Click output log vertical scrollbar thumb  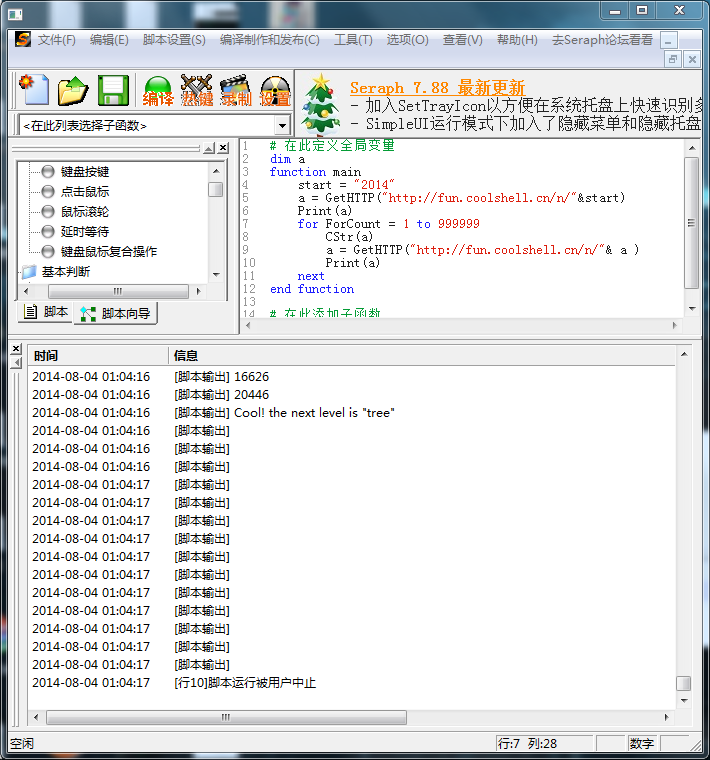pyautogui.click(x=683, y=683)
